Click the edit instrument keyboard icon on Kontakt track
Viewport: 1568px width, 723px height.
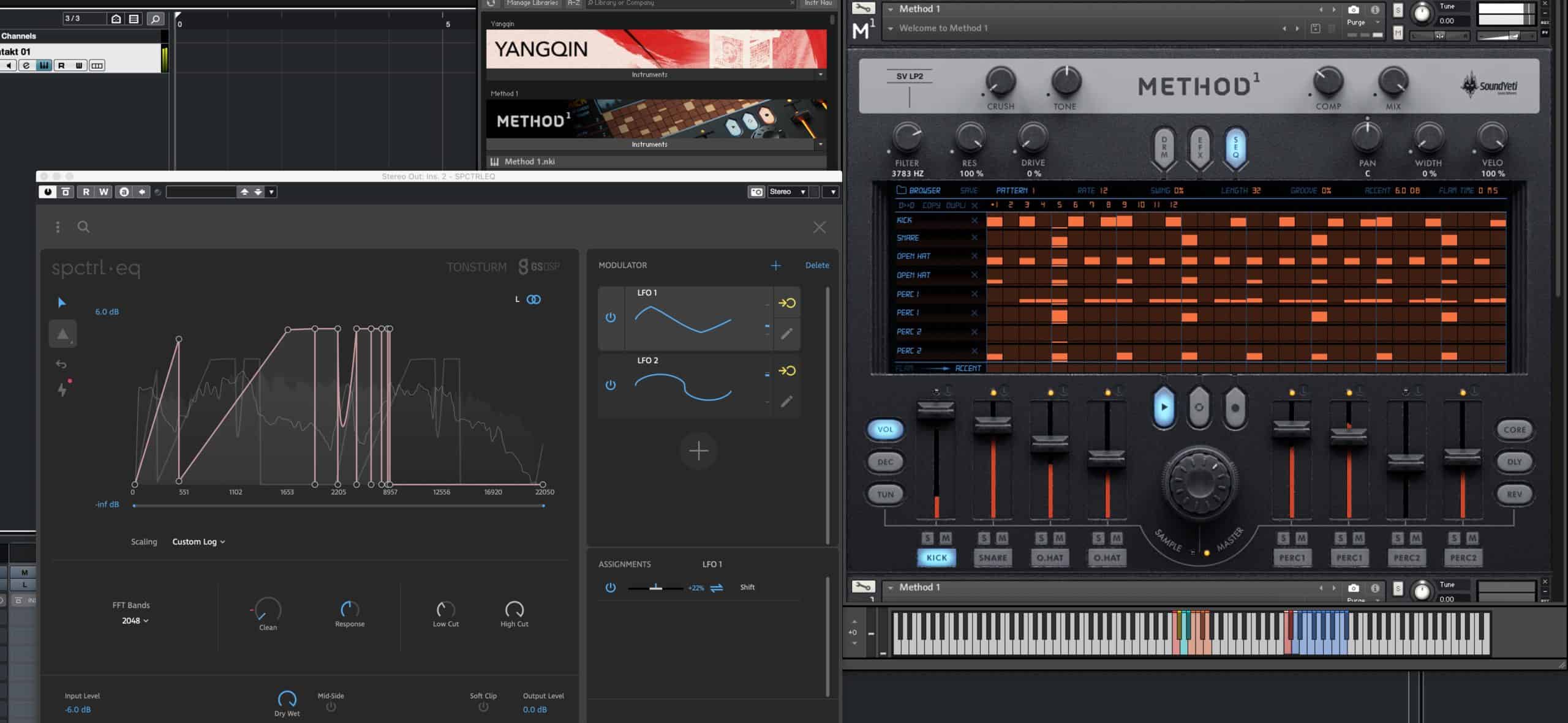click(x=44, y=66)
